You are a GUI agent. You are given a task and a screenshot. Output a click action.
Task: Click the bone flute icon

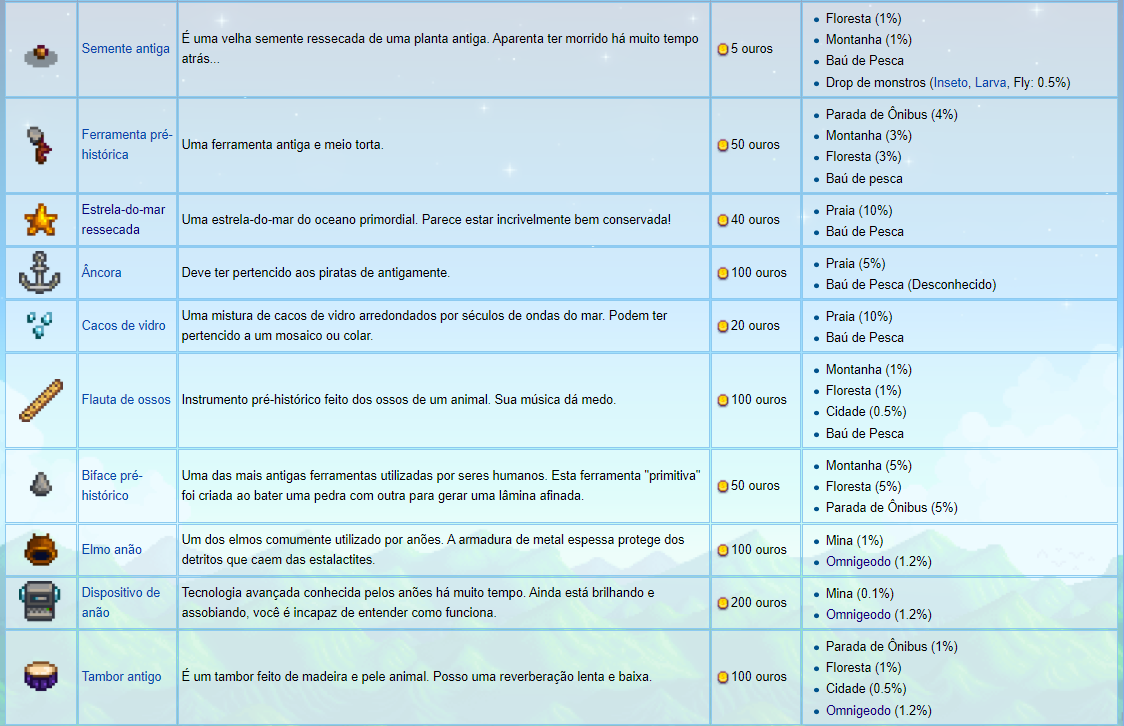click(41, 400)
